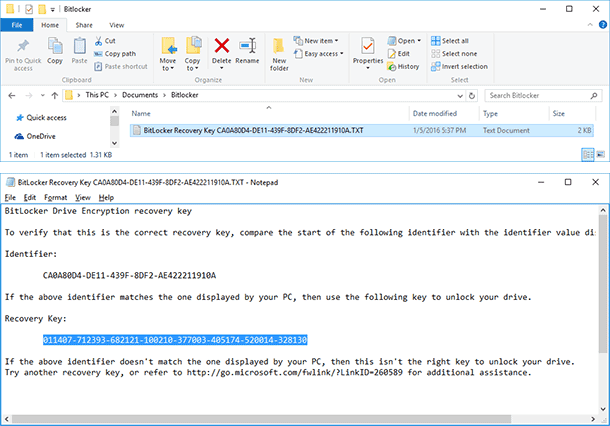The image size is (610, 426).
Task: Cut the selected file
Action: (x=105, y=41)
